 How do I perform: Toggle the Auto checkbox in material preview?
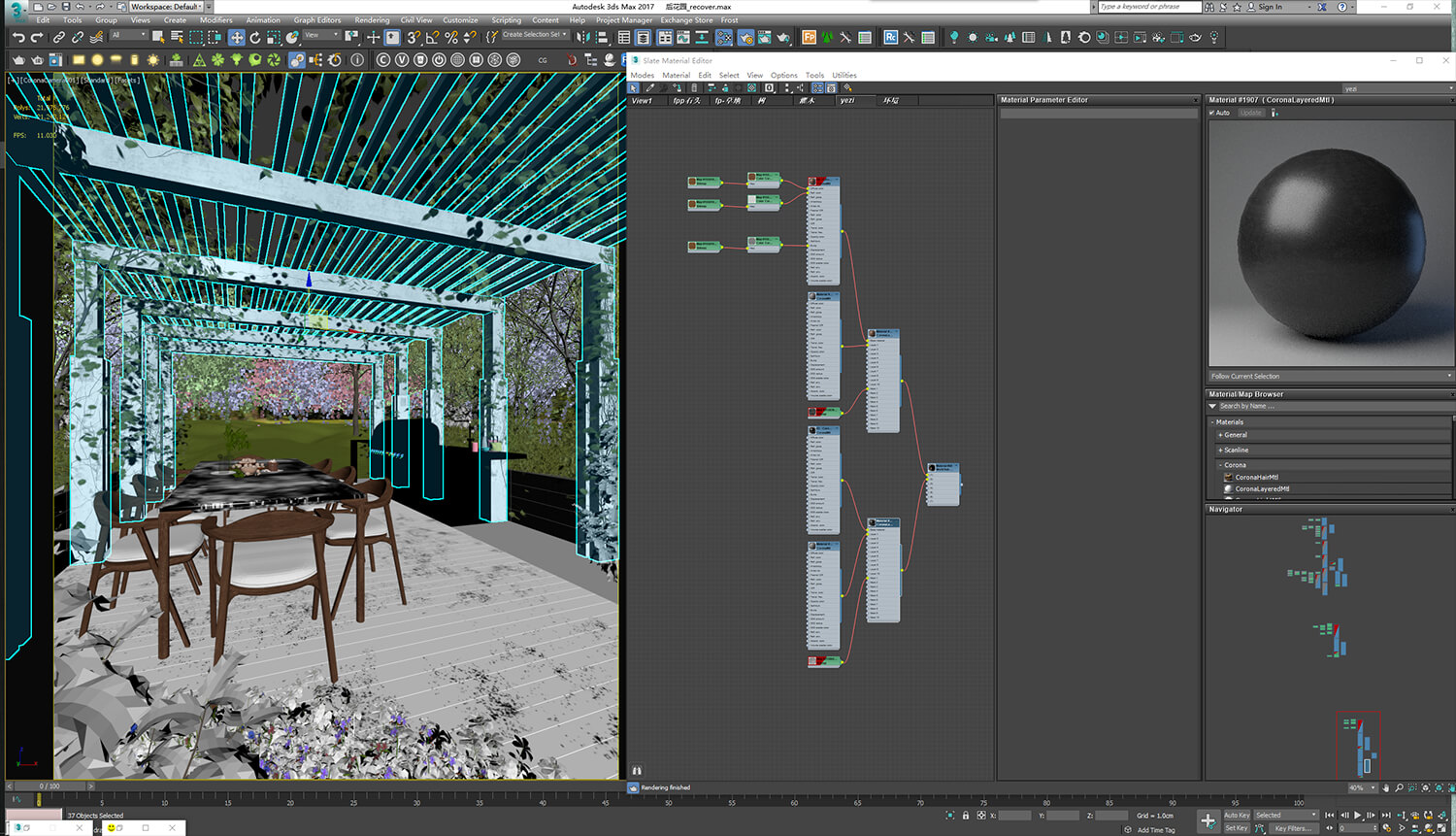[x=1213, y=113]
